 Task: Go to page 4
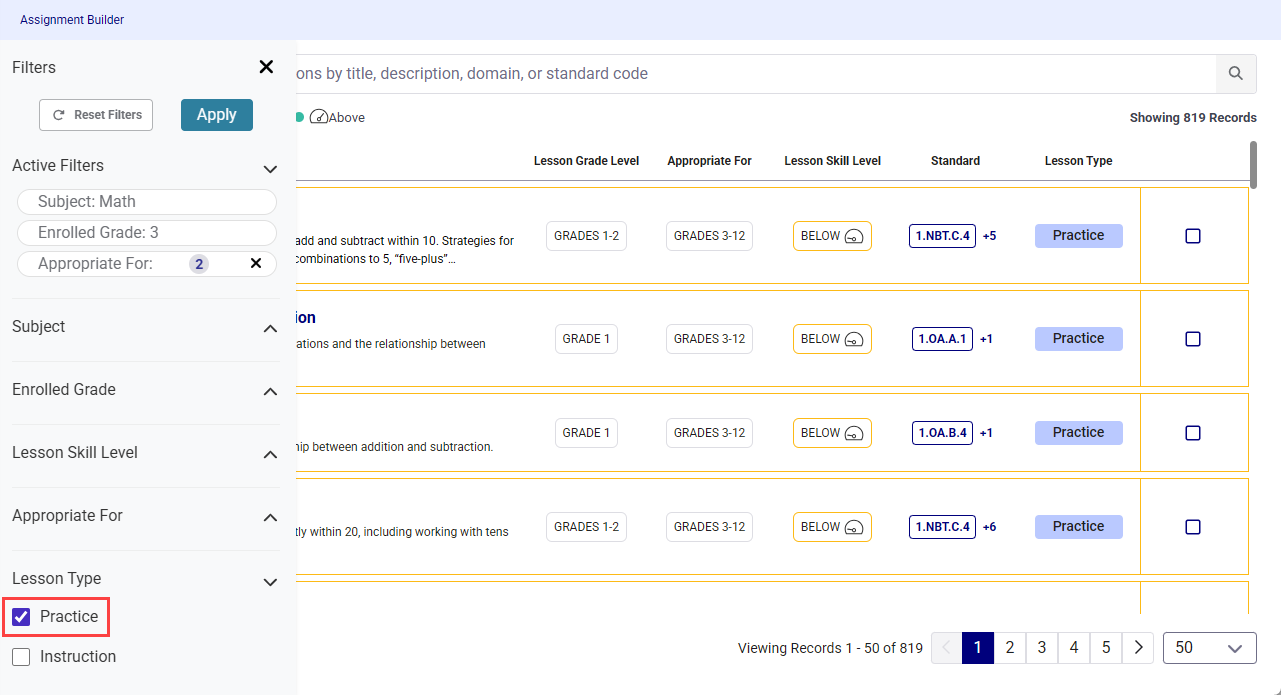(1074, 648)
